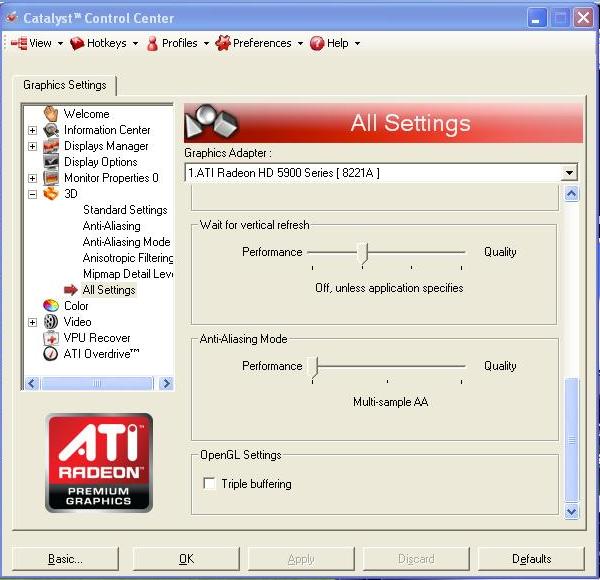Click the Color wheel icon
This screenshot has height=580, width=600.
[51, 306]
